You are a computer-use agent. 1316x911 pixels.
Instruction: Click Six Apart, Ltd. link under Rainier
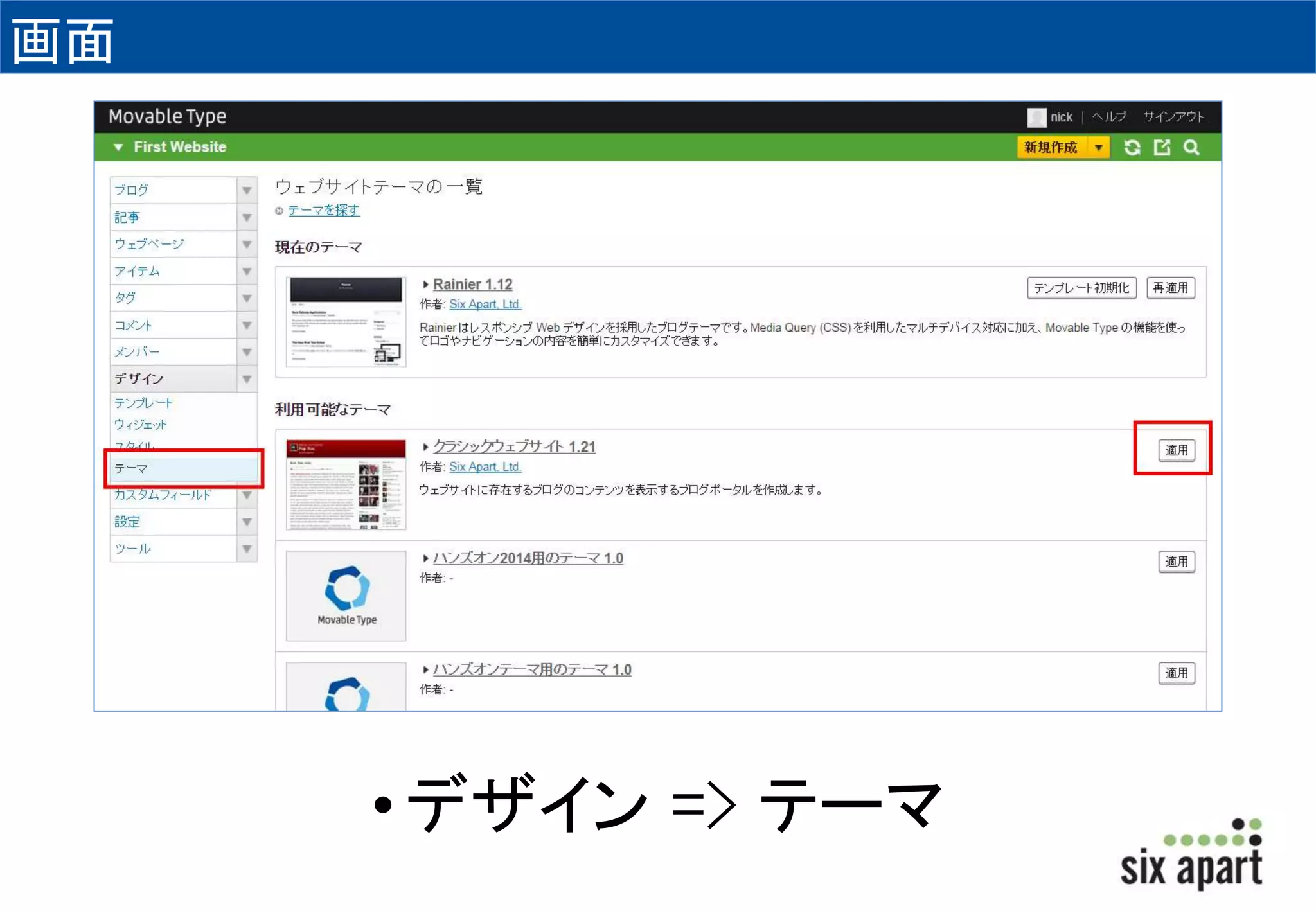[485, 305]
